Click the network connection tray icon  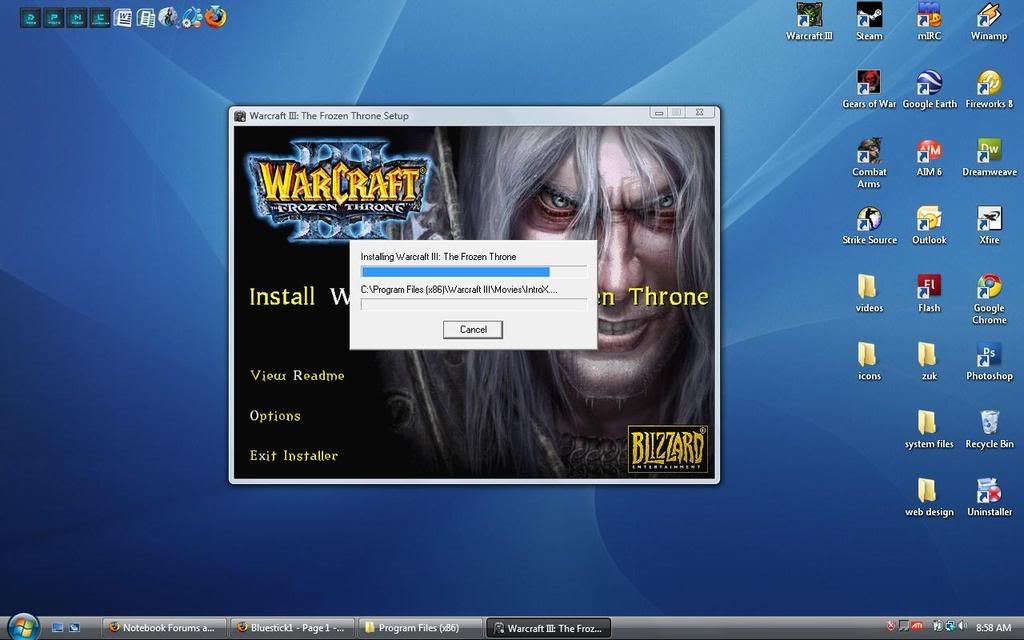950,627
